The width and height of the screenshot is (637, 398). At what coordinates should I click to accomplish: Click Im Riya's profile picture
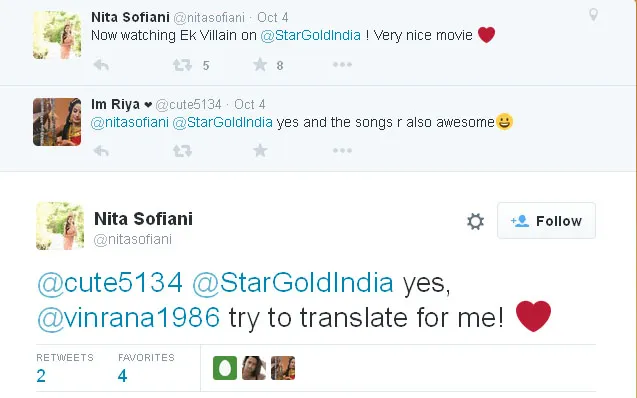pyautogui.click(x=57, y=122)
